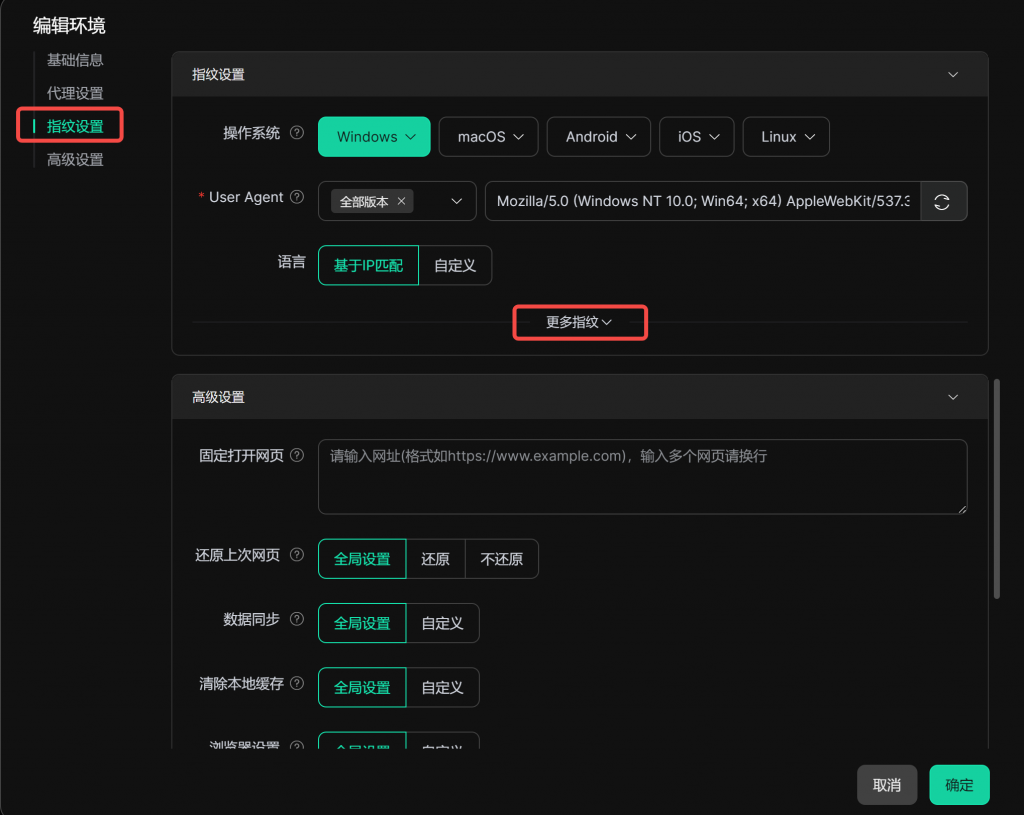The height and width of the screenshot is (815, 1024).
Task: Expand the 更多指纹 section
Action: [579, 322]
